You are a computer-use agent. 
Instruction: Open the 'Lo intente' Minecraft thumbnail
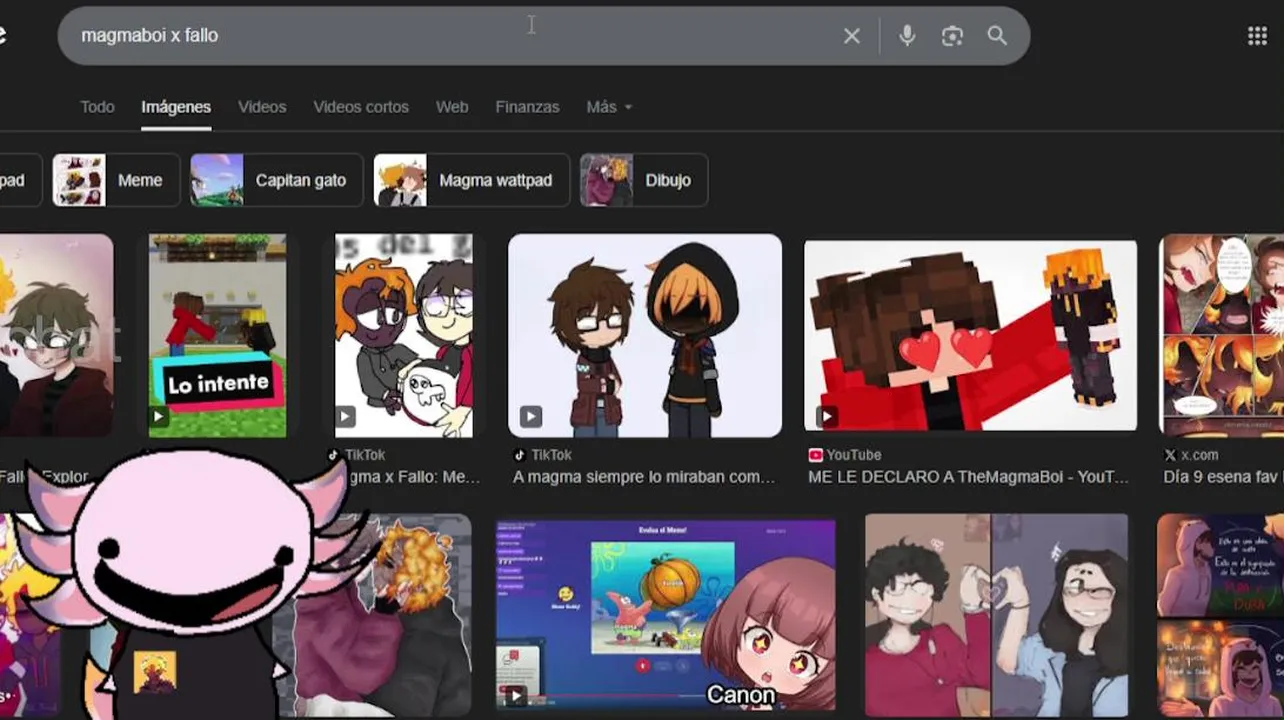click(x=217, y=336)
